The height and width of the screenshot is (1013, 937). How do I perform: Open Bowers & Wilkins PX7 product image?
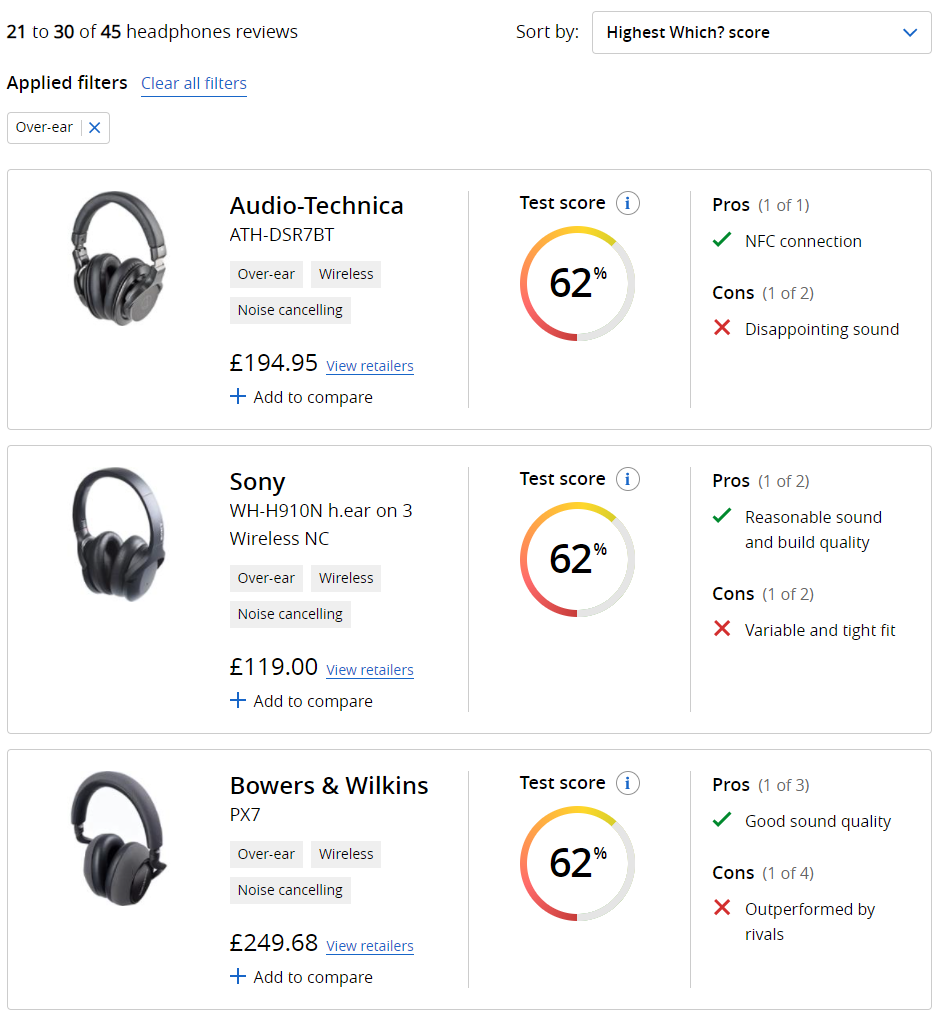(118, 838)
